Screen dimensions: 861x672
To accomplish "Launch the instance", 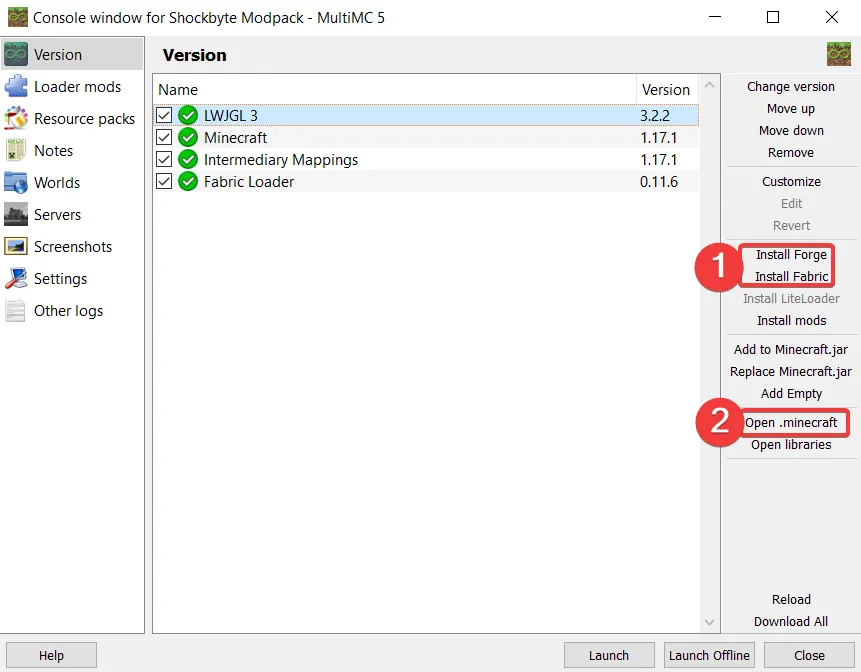I will click(x=609, y=656).
